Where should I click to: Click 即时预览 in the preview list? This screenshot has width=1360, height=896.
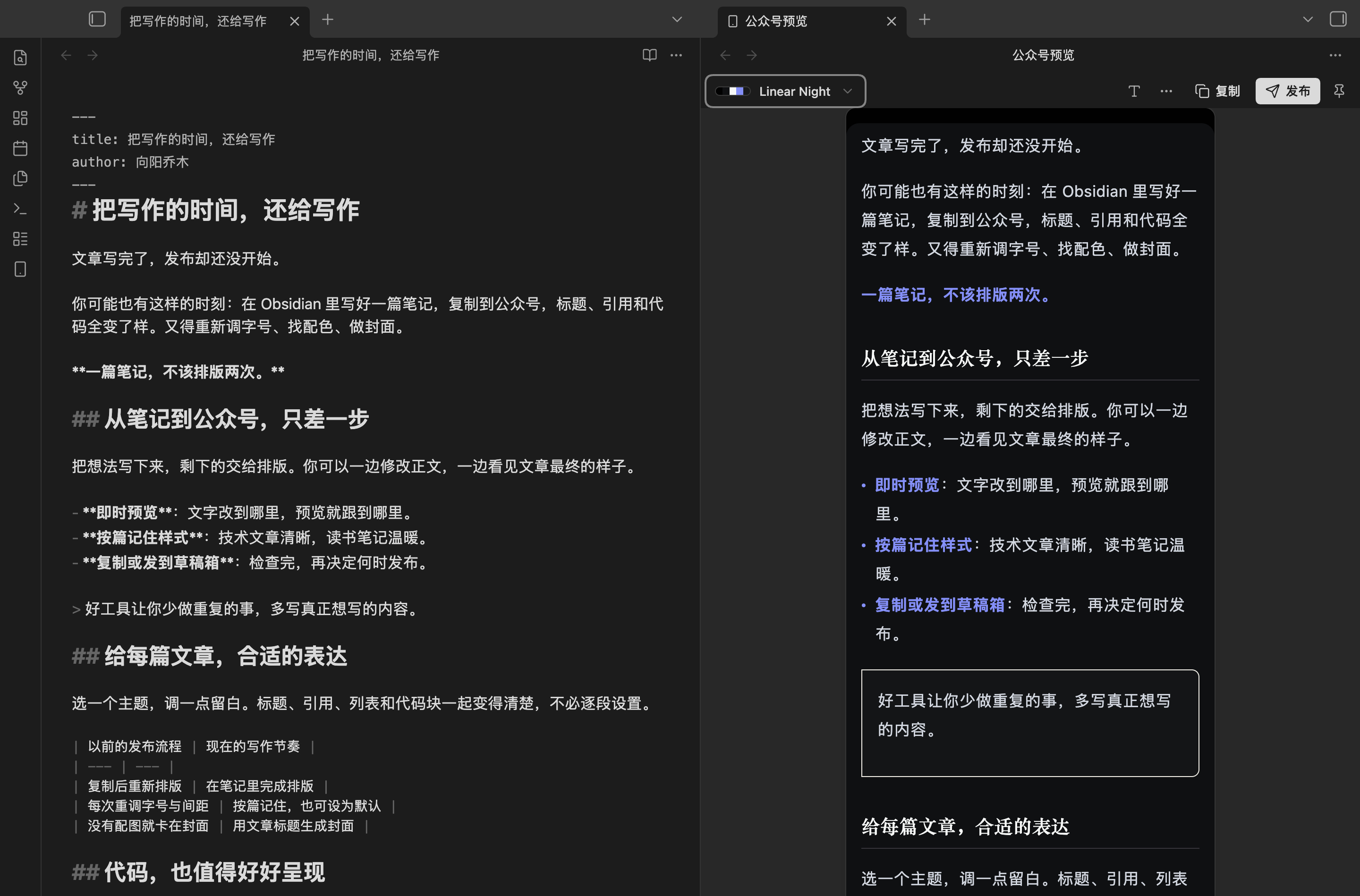click(907, 485)
